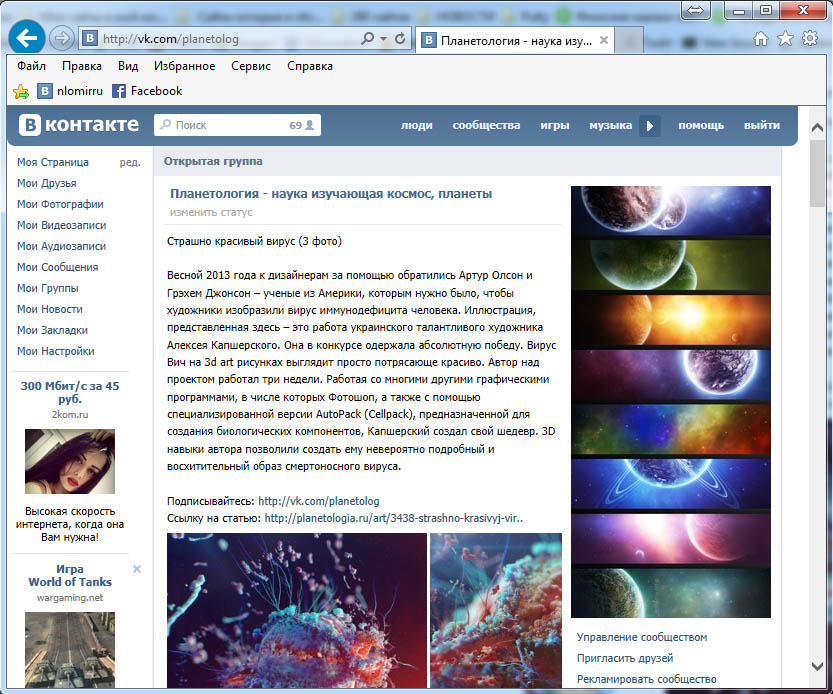Refresh the page with the reload icon
This screenshot has height=694, width=833.
coord(400,38)
